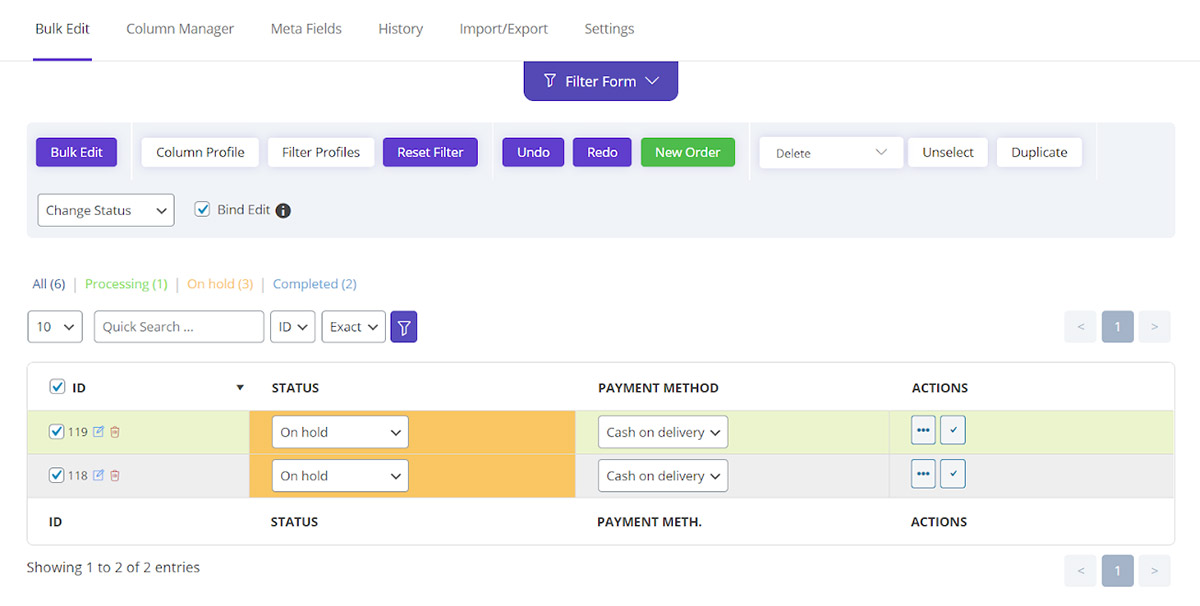1200x606 pixels.
Task: Expand the Filter Form panel
Action: (x=600, y=81)
